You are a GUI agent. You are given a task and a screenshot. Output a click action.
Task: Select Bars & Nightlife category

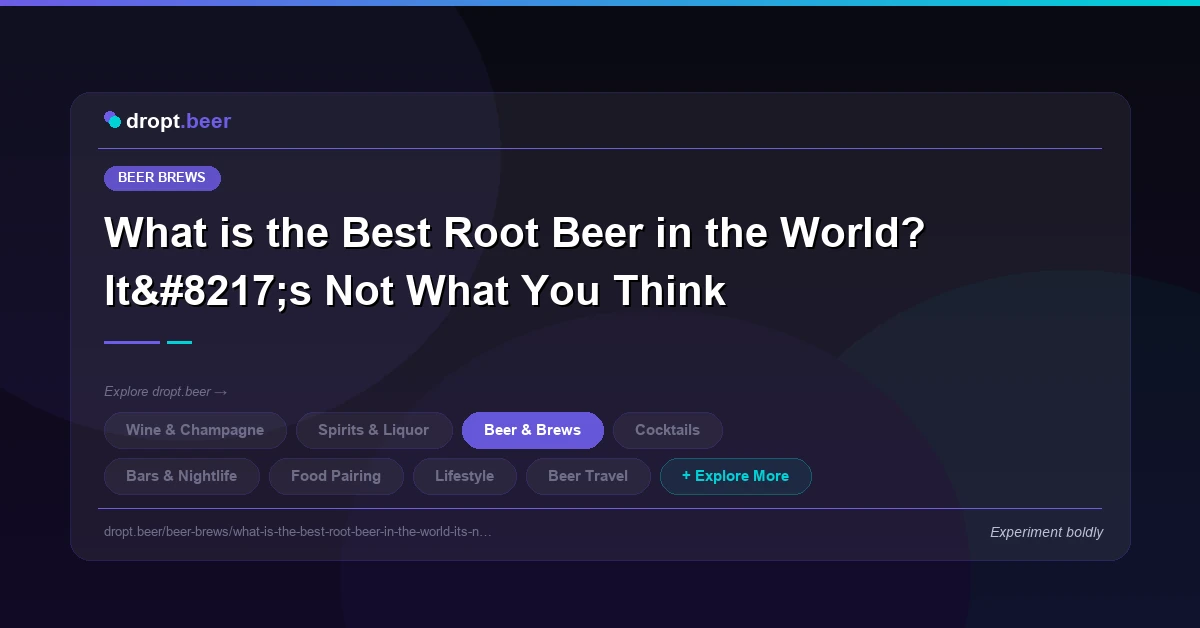[x=181, y=476]
